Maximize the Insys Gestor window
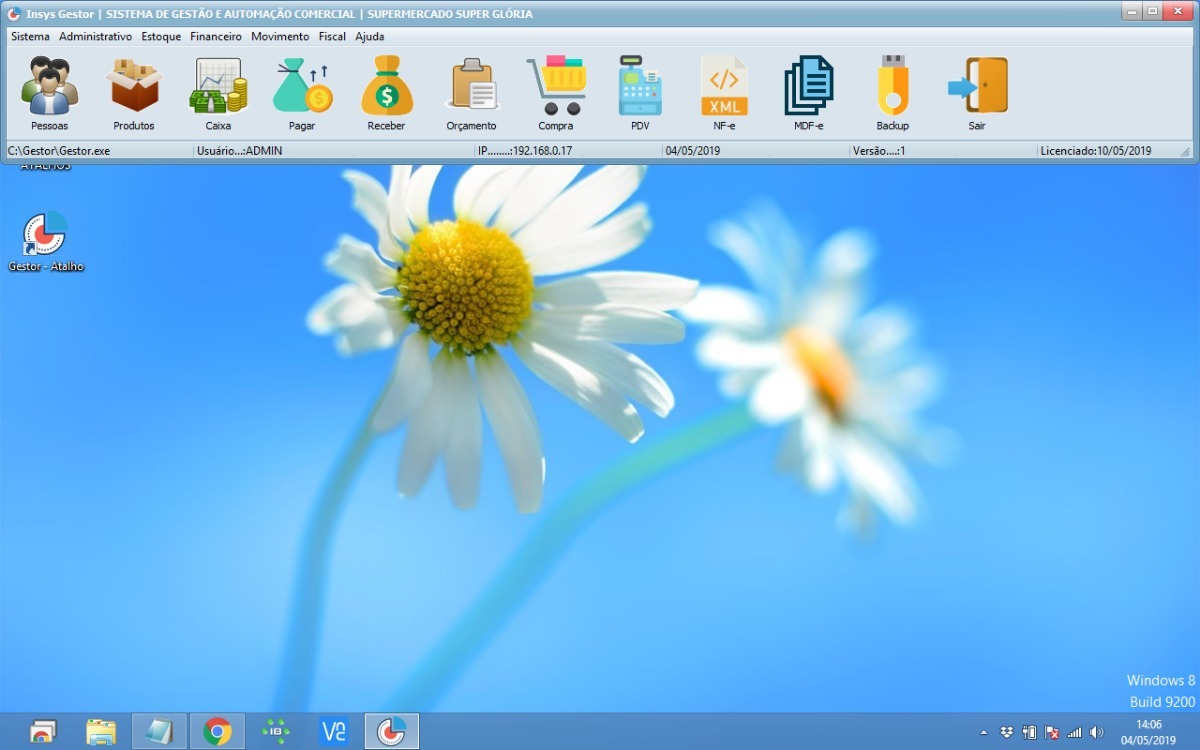 pyautogui.click(x=1153, y=12)
